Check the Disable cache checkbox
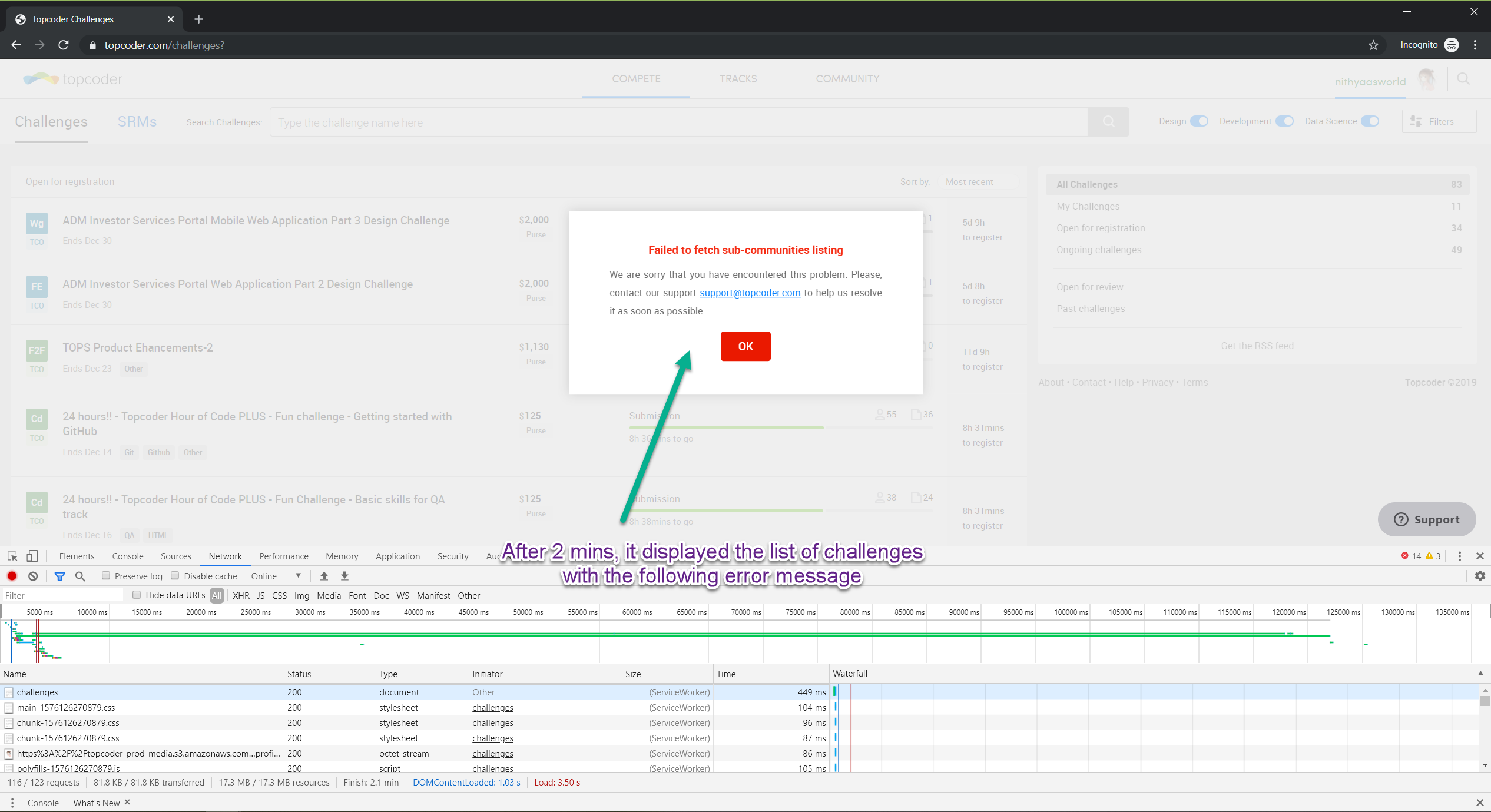The image size is (1491, 812). tap(175, 576)
